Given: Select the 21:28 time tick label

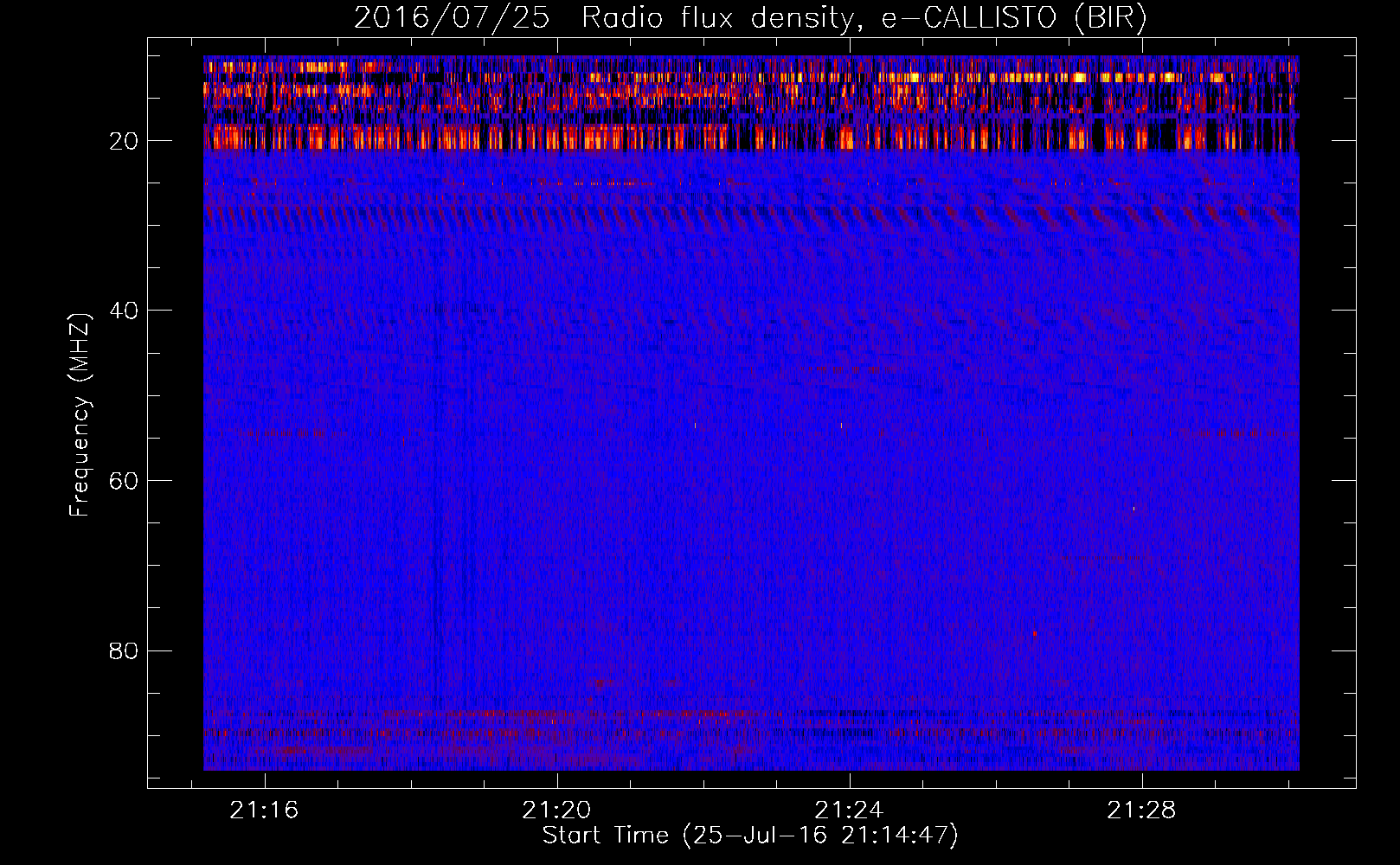Looking at the screenshot, I should [x=1142, y=811].
